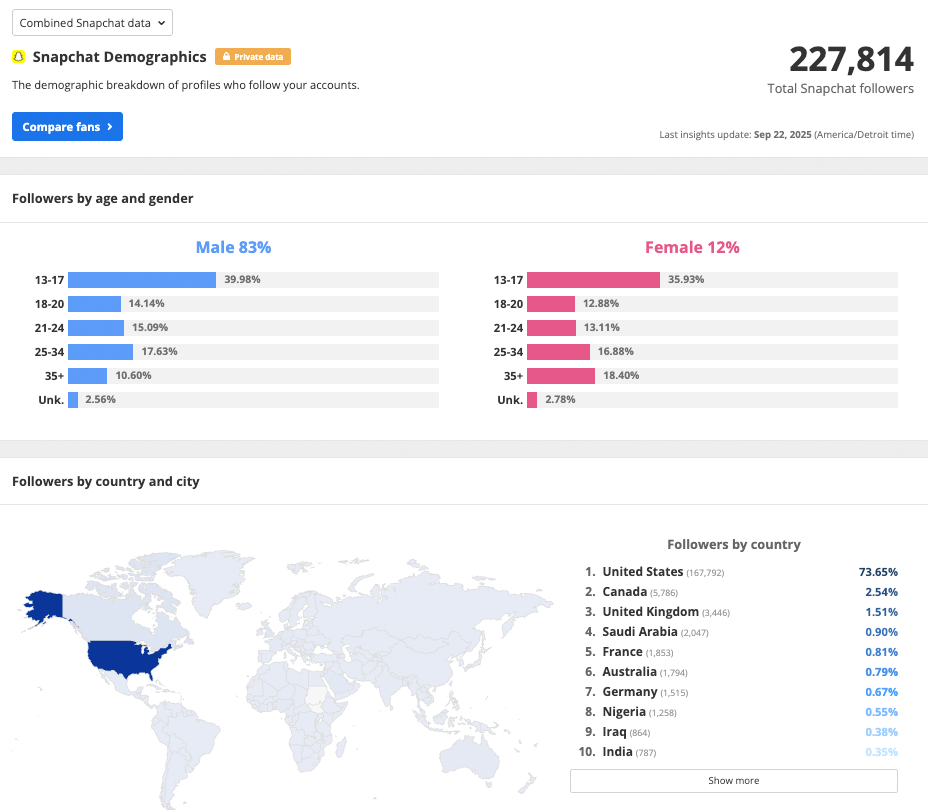Click the Male 25-34 blue bar
Image resolution: width=928 pixels, height=810 pixels.
(100, 352)
